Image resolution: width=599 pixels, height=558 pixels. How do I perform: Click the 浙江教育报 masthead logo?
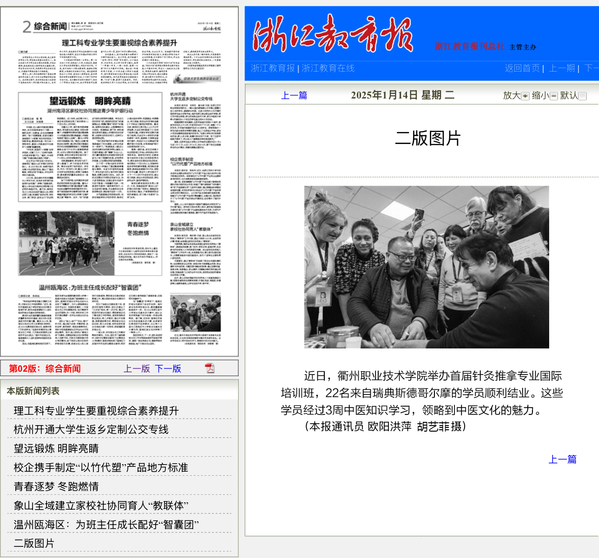(x=333, y=34)
